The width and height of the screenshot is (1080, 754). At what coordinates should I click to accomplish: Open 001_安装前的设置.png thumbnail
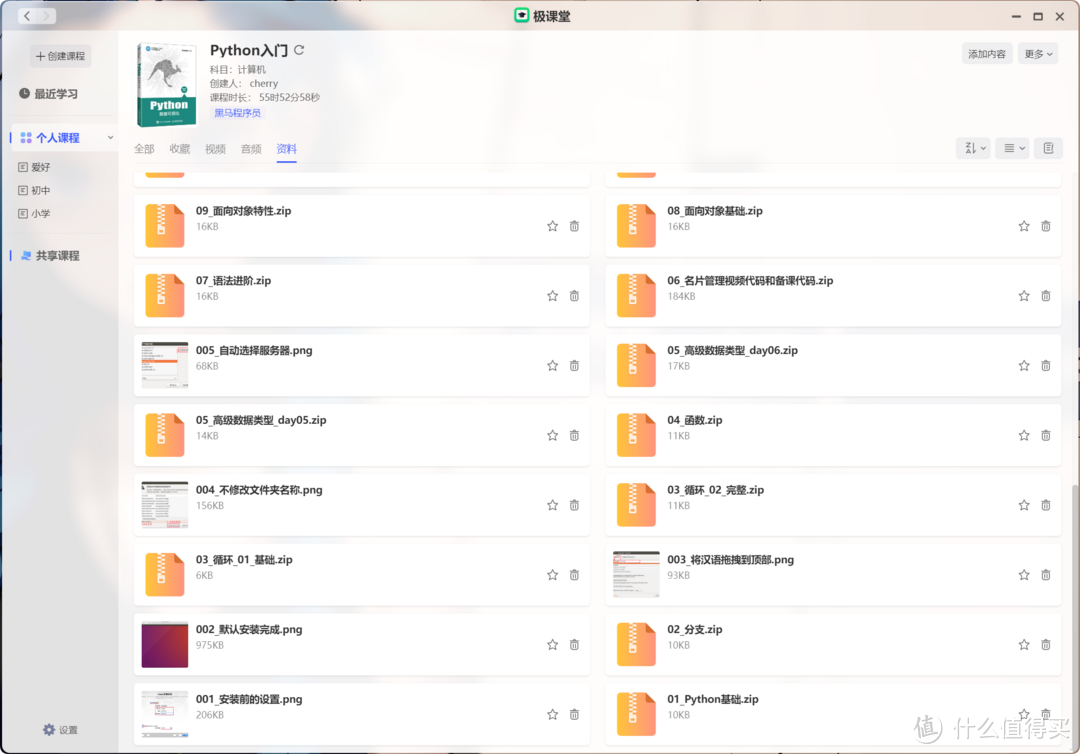coord(165,715)
